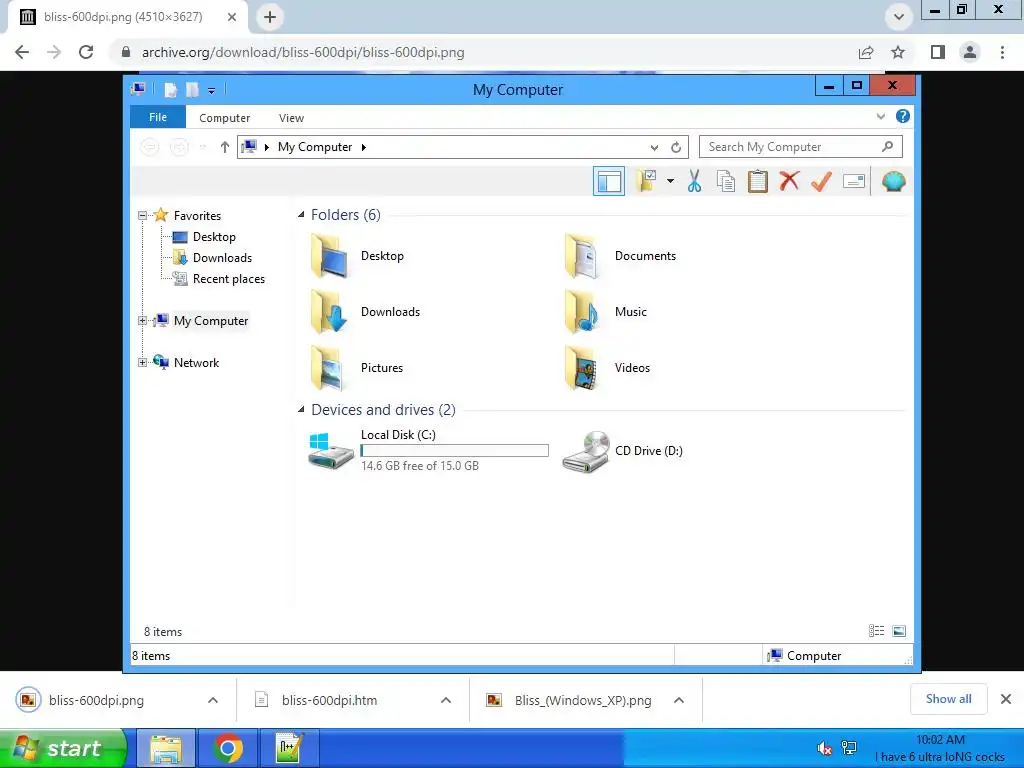This screenshot has height=768, width=1024.
Task: Click the Paste clipboard icon
Action: click(758, 181)
